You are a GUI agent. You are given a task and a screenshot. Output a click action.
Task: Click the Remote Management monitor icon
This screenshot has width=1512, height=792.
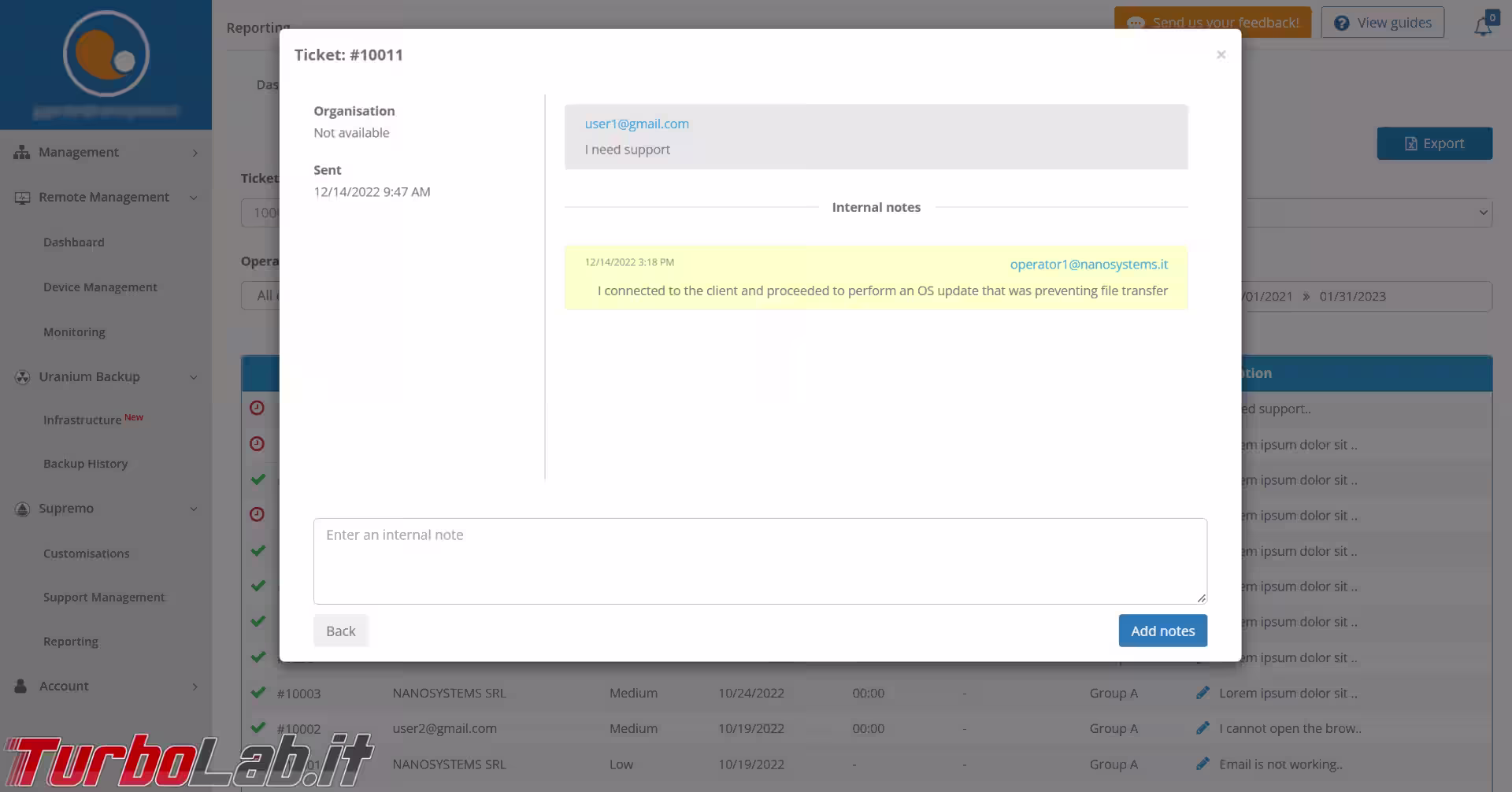22,198
